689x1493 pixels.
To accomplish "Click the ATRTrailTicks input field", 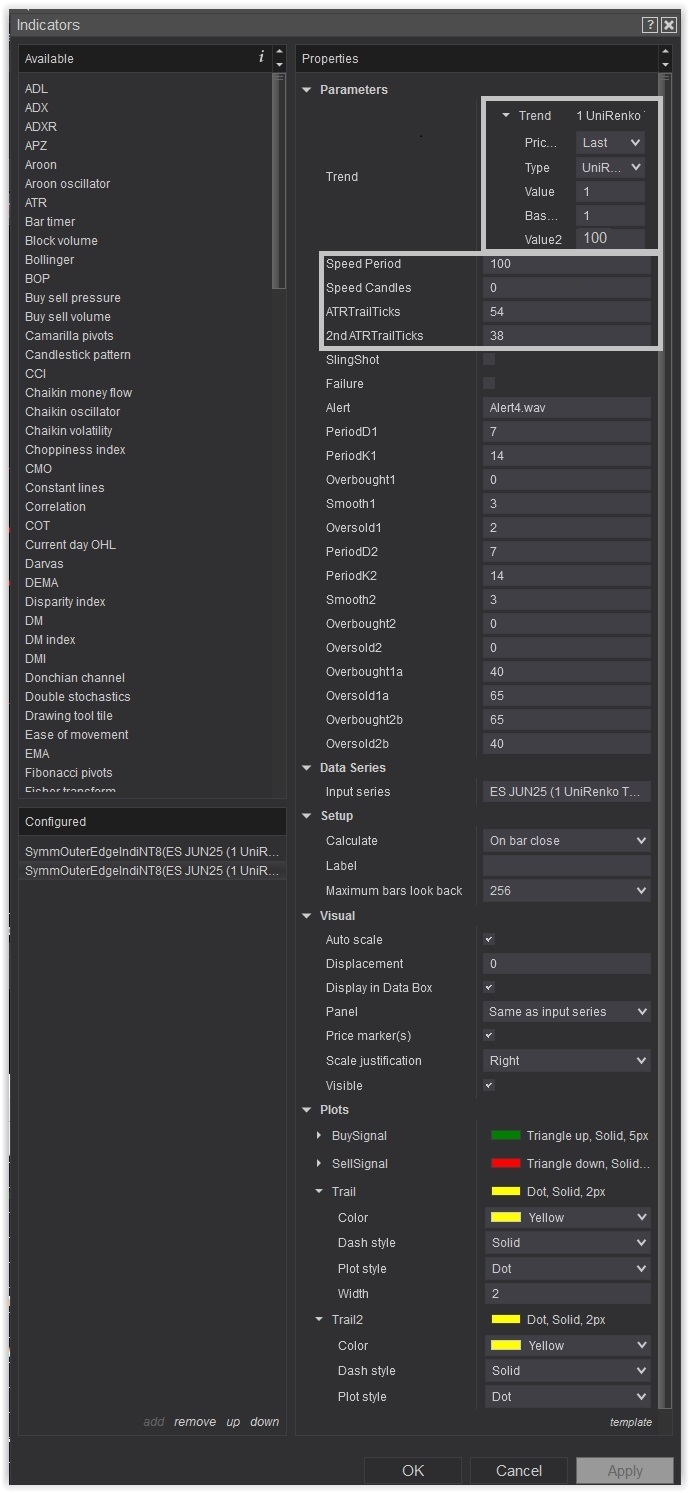I will coord(567,312).
